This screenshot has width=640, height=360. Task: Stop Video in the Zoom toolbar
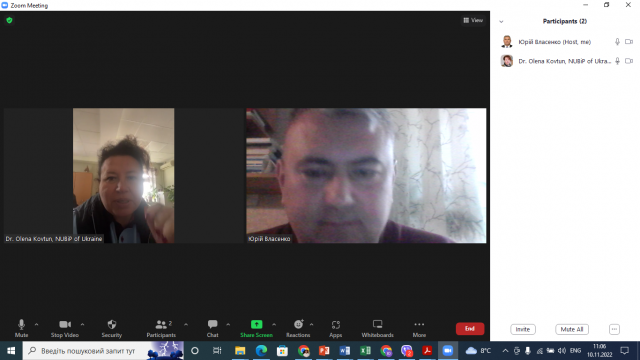pyautogui.click(x=64, y=328)
